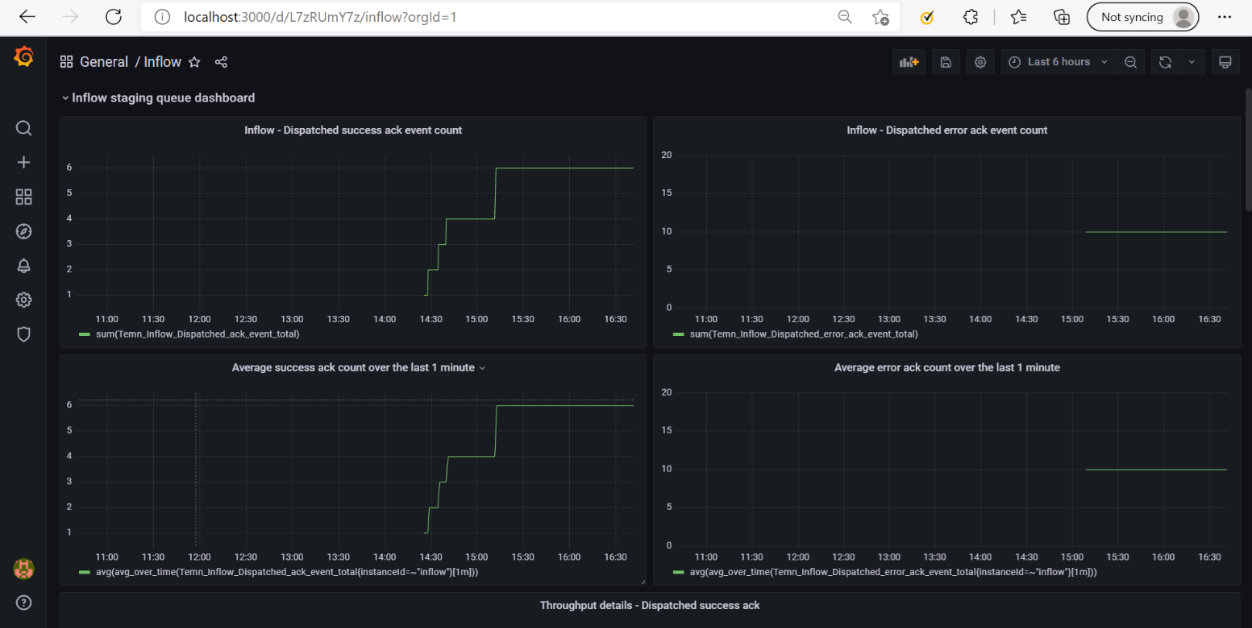Open the Configuration gear in sidebar
Screen dimensions: 1252x628
(x=24, y=300)
